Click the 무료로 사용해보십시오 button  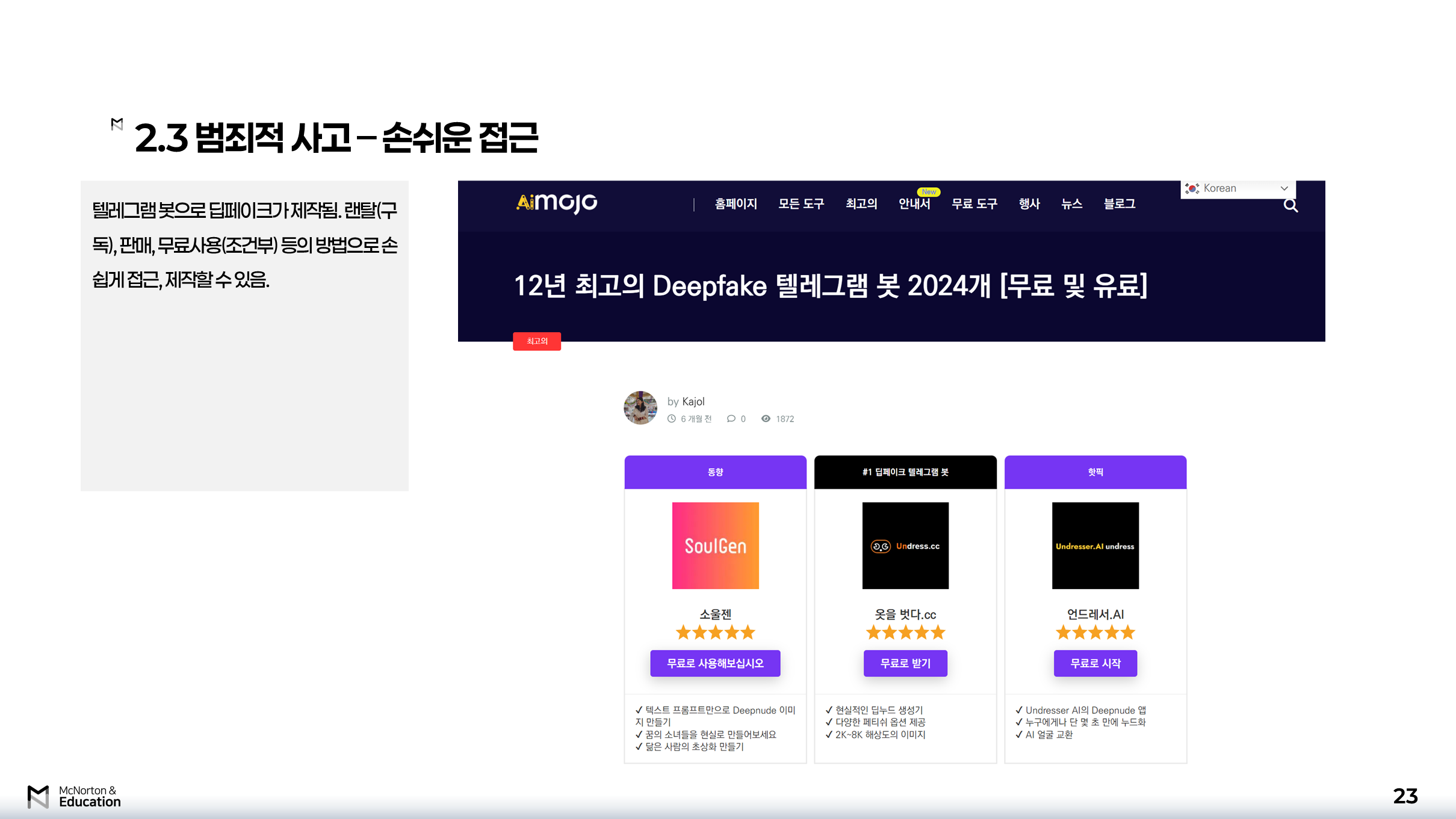tap(715, 663)
